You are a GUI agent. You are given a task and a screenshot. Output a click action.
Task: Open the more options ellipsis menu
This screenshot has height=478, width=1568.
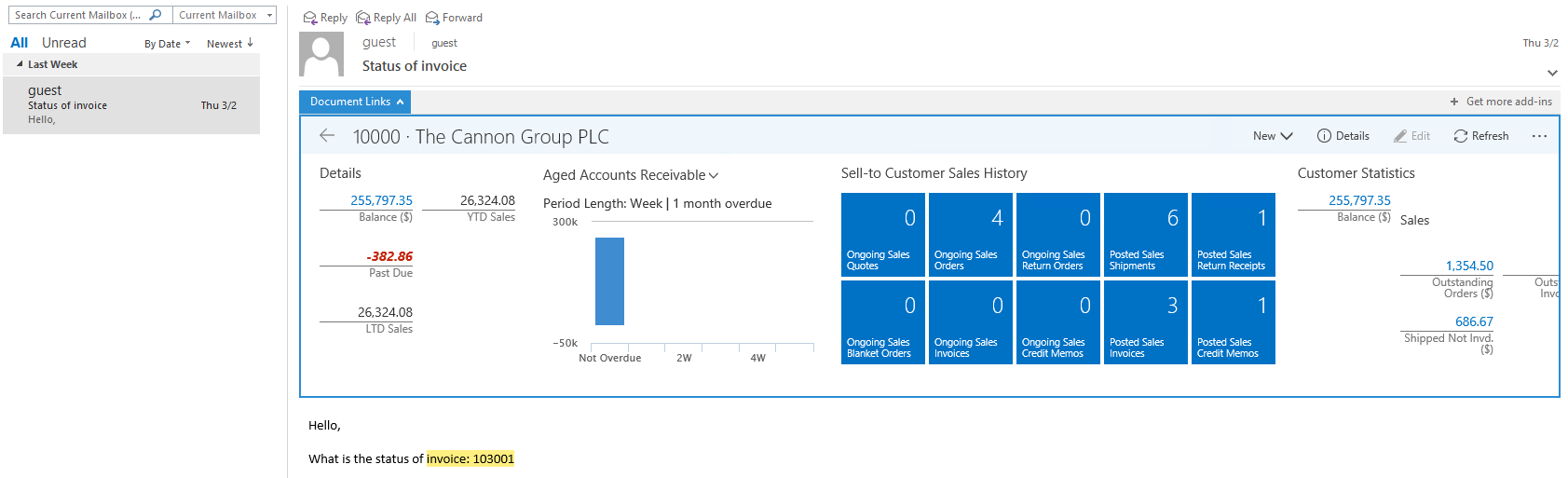1539,136
